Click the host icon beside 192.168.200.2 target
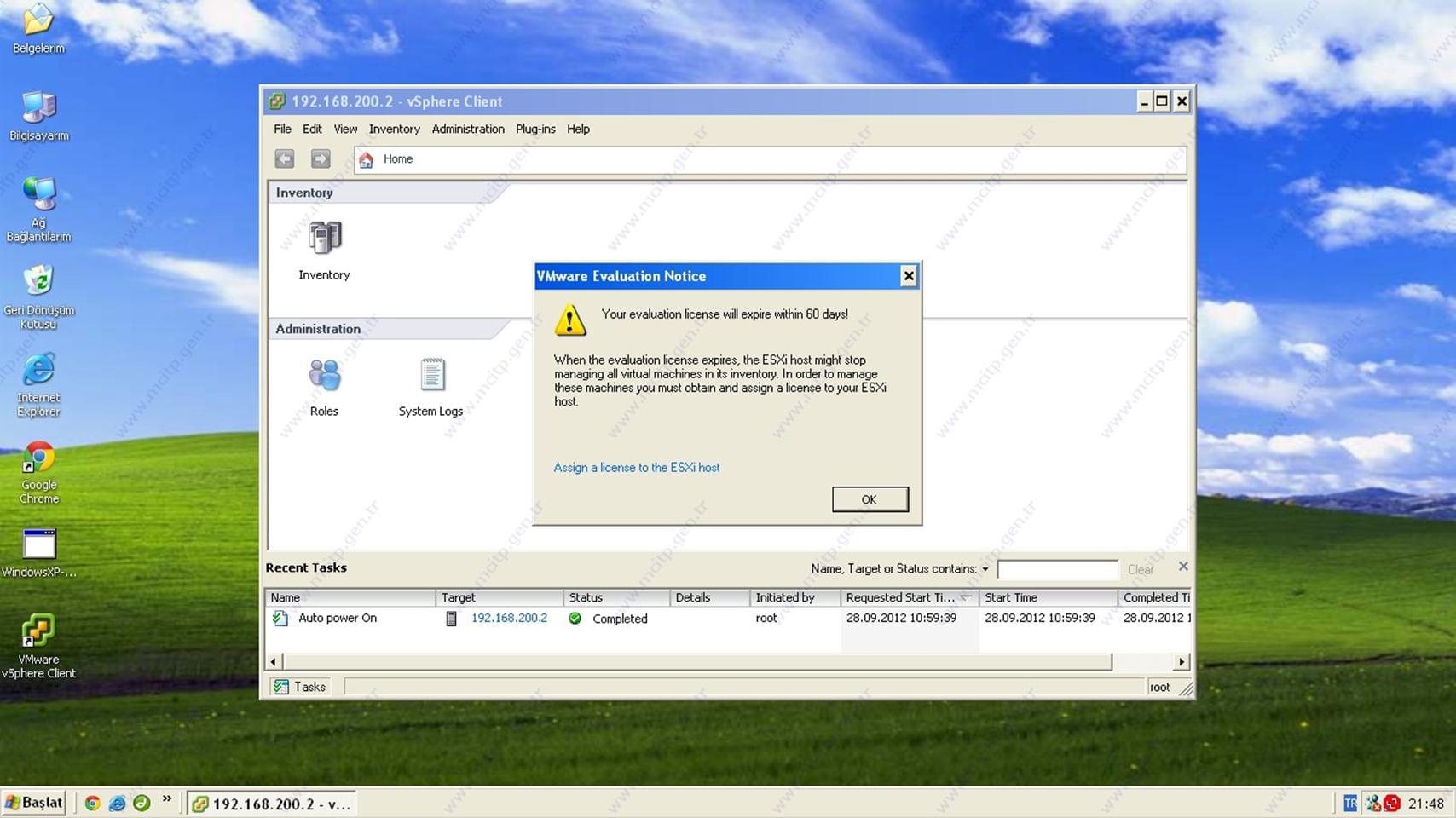This screenshot has height=818, width=1456. [452, 619]
